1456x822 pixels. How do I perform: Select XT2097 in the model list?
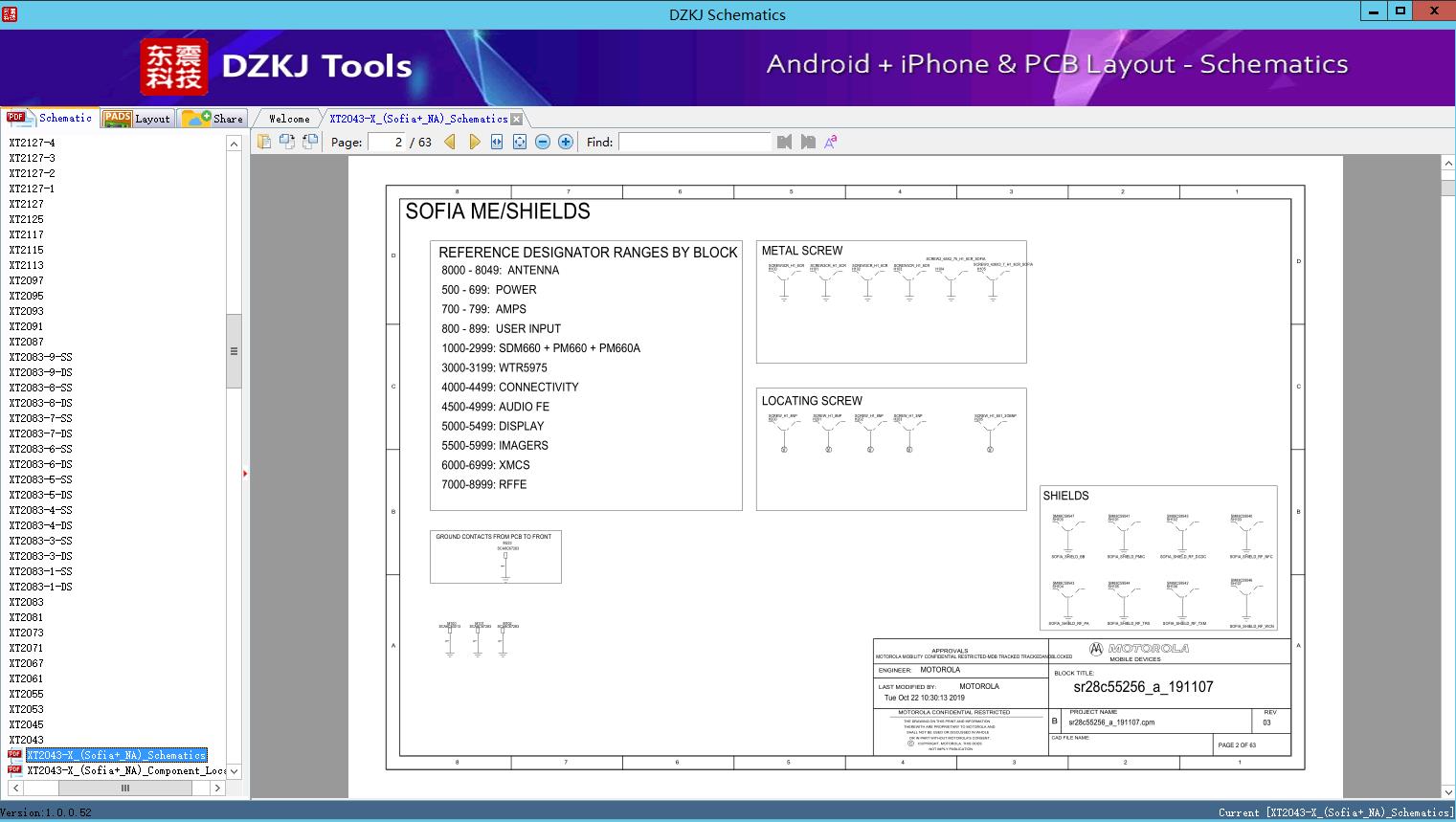click(26, 280)
